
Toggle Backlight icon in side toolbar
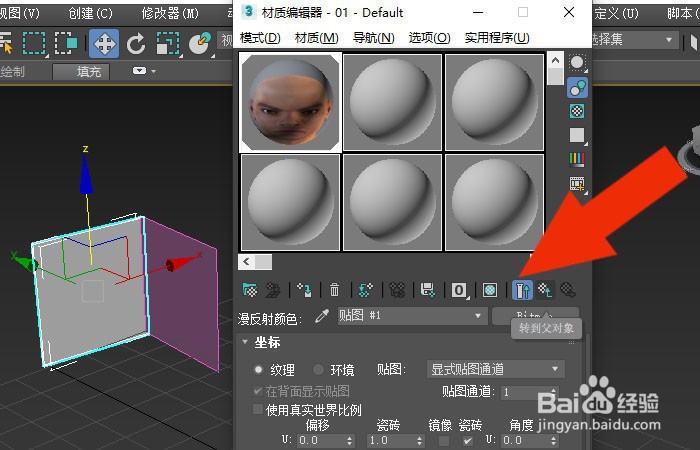[577, 88]
